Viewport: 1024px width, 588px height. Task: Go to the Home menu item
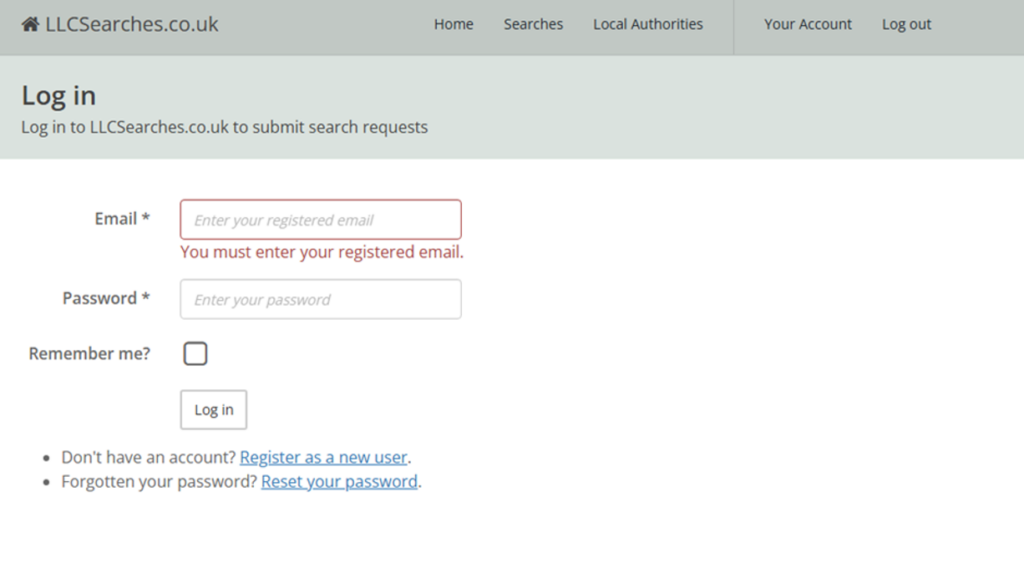(453, 24)
